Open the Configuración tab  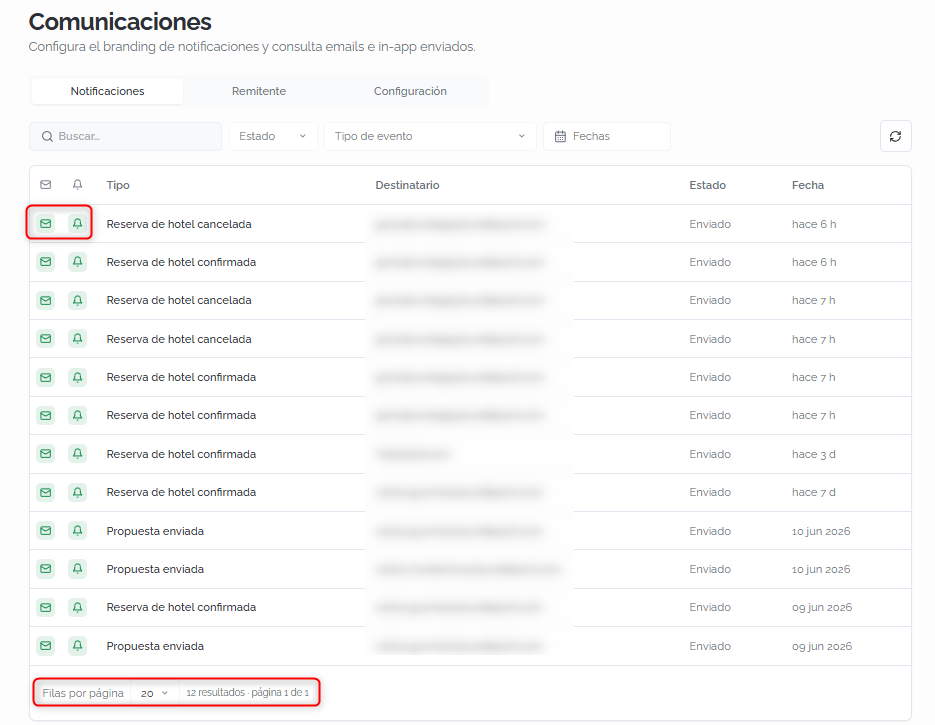click(410, 91)
